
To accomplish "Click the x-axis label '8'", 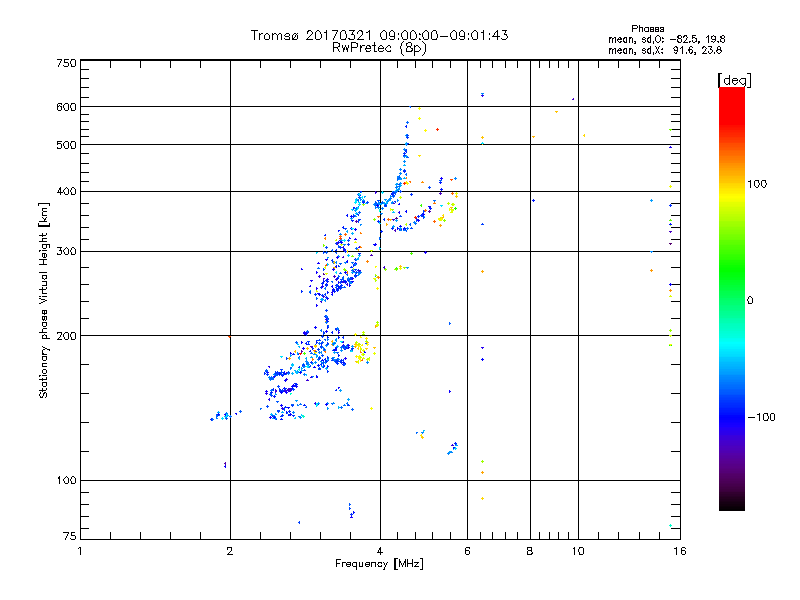I will pos(530,551).
